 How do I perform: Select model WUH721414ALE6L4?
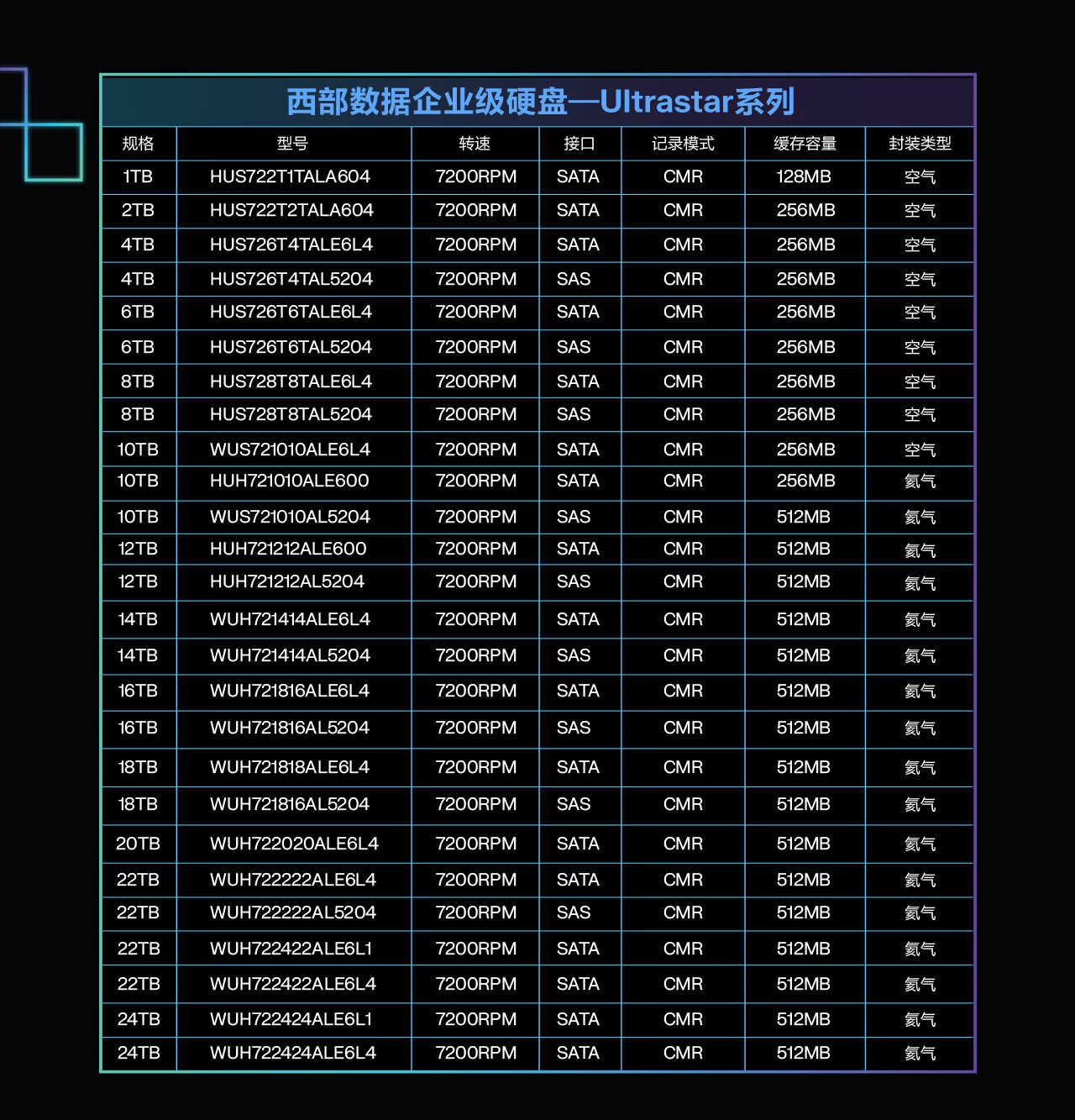tap(290, 619)
